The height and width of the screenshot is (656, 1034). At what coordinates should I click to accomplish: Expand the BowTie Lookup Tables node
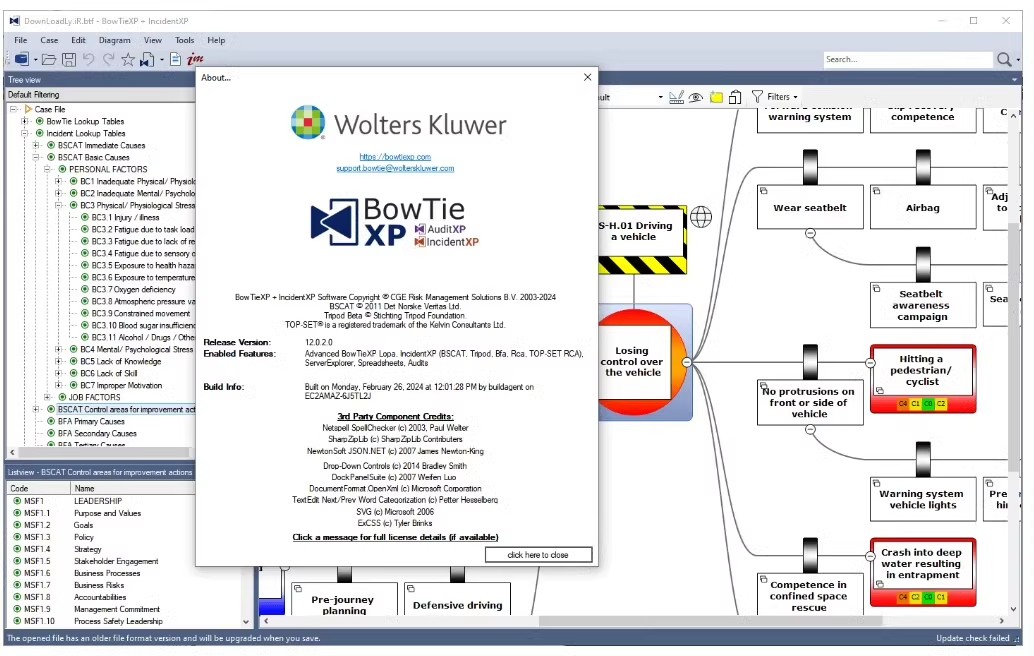[x=24, y=121]
